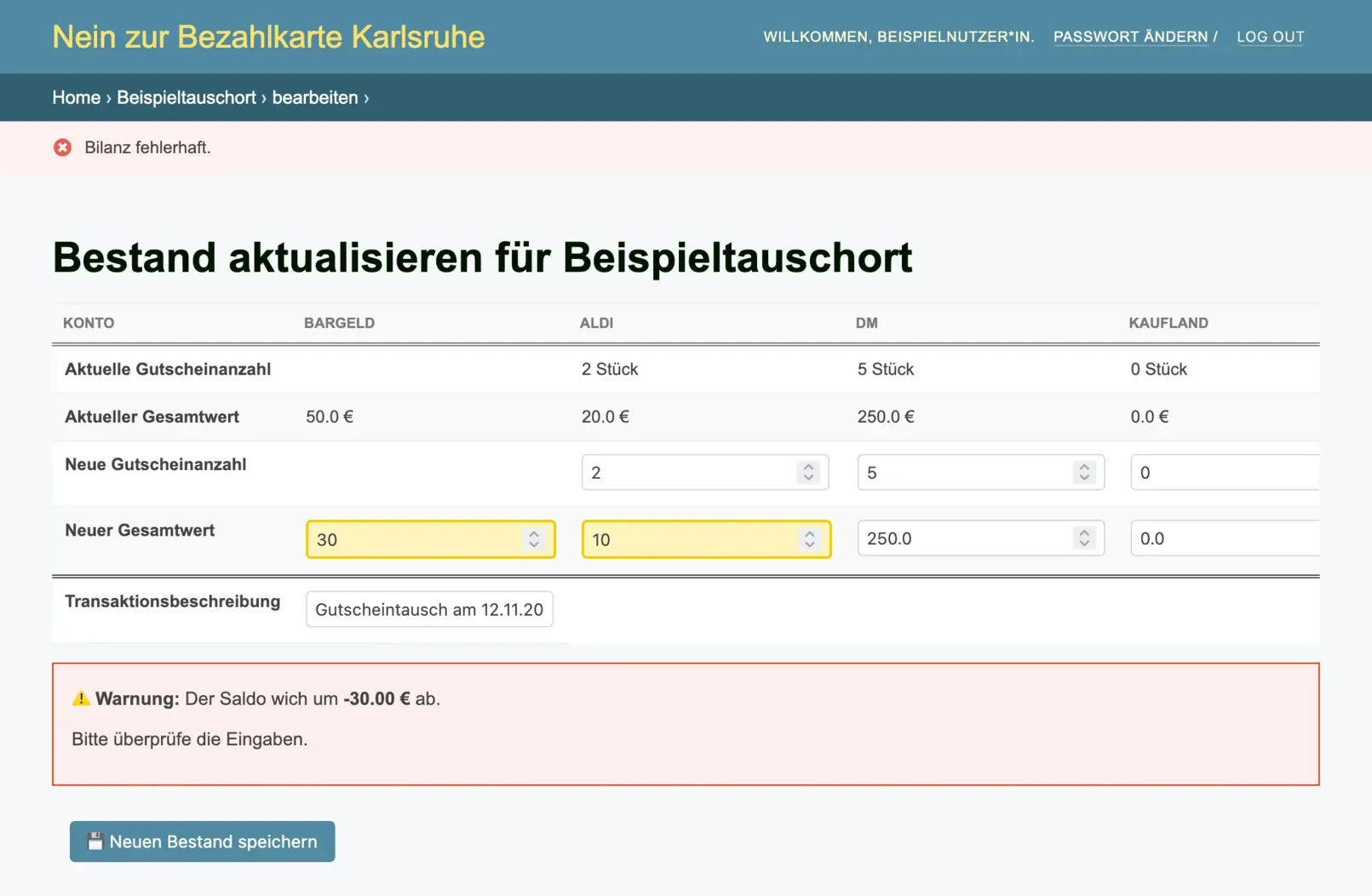Click the stepper arrows in Aldi Neuer Gesamtwert
Image resolution: width=1372 pixels, height=896 pixels.
click(809, 539)
